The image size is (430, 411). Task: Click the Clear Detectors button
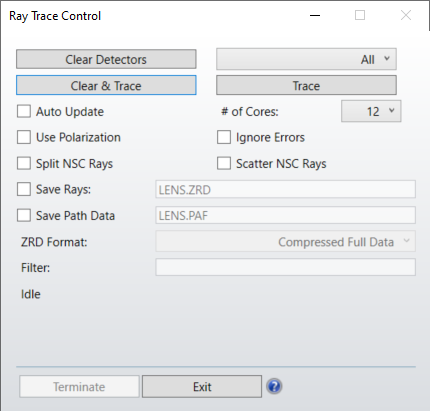(x=106, y=59)
